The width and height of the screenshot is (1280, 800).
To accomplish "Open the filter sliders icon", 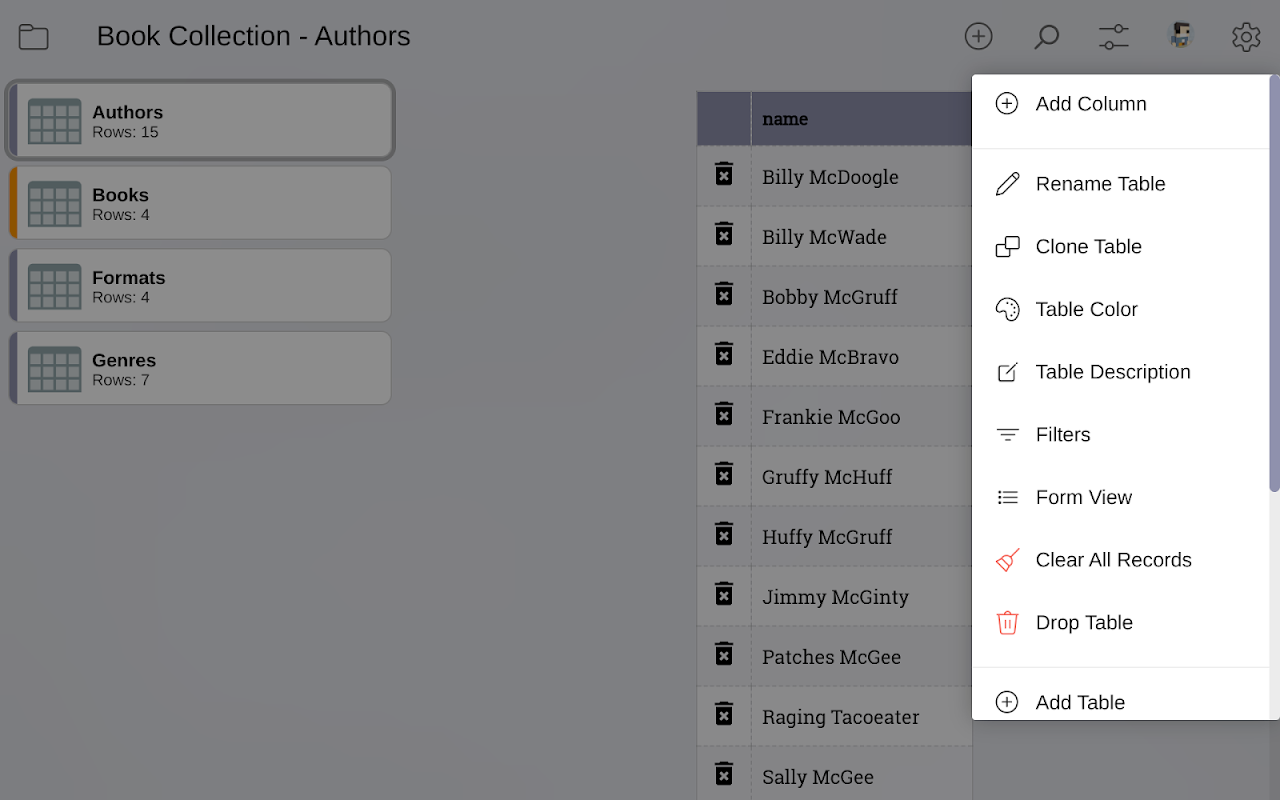I will (1113, 37).
